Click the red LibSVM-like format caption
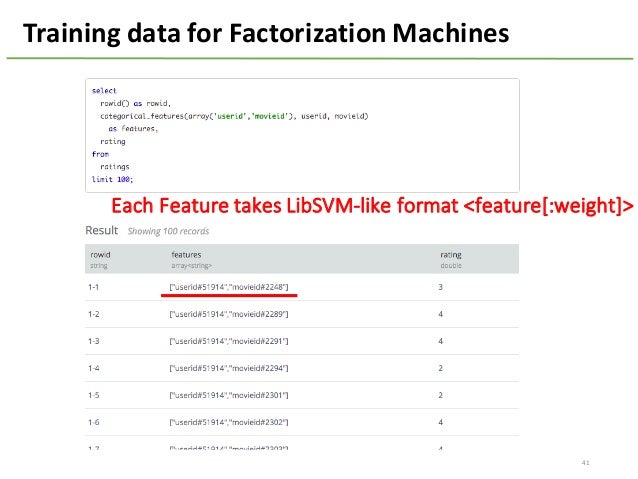Screen dimensions: 638x479 372,206
